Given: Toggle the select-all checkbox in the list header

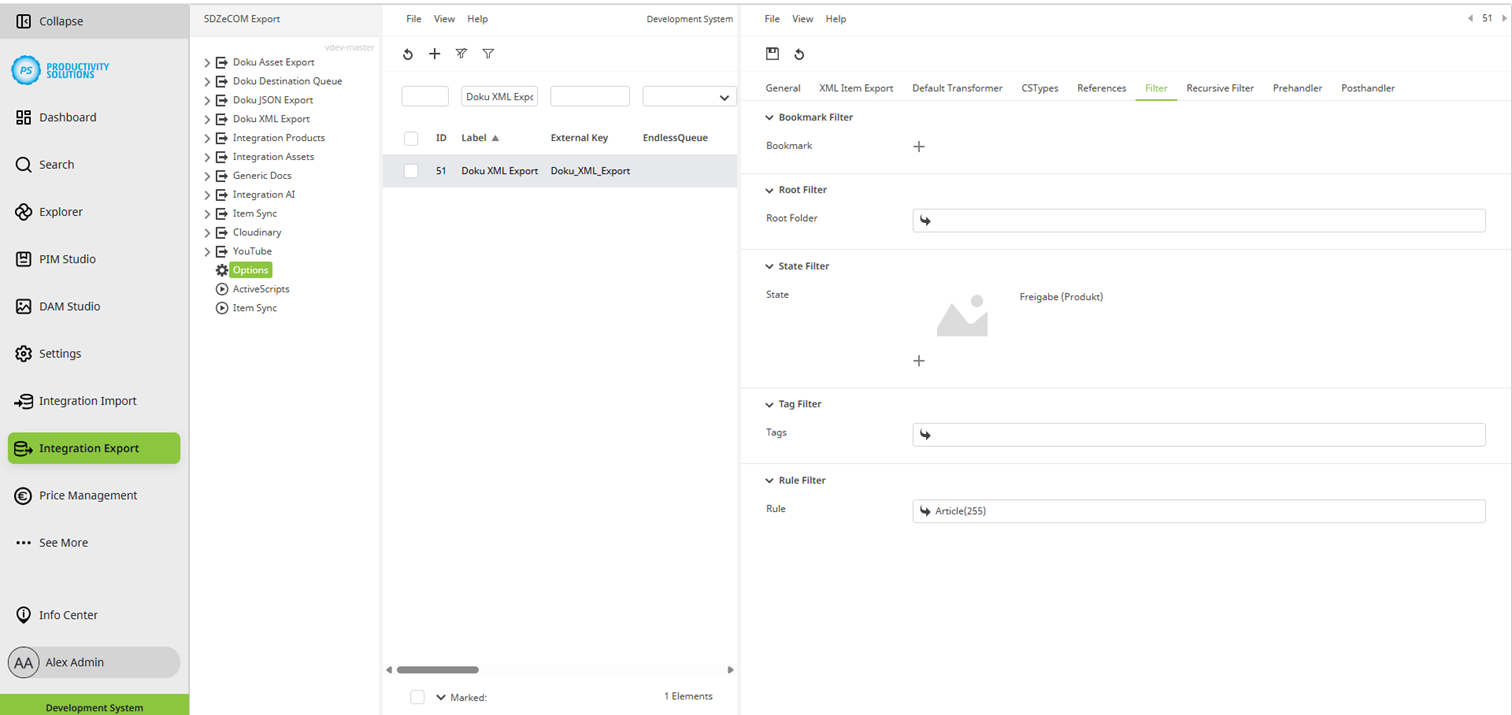Looking at the screenshot, I should (x=410, y=138).
